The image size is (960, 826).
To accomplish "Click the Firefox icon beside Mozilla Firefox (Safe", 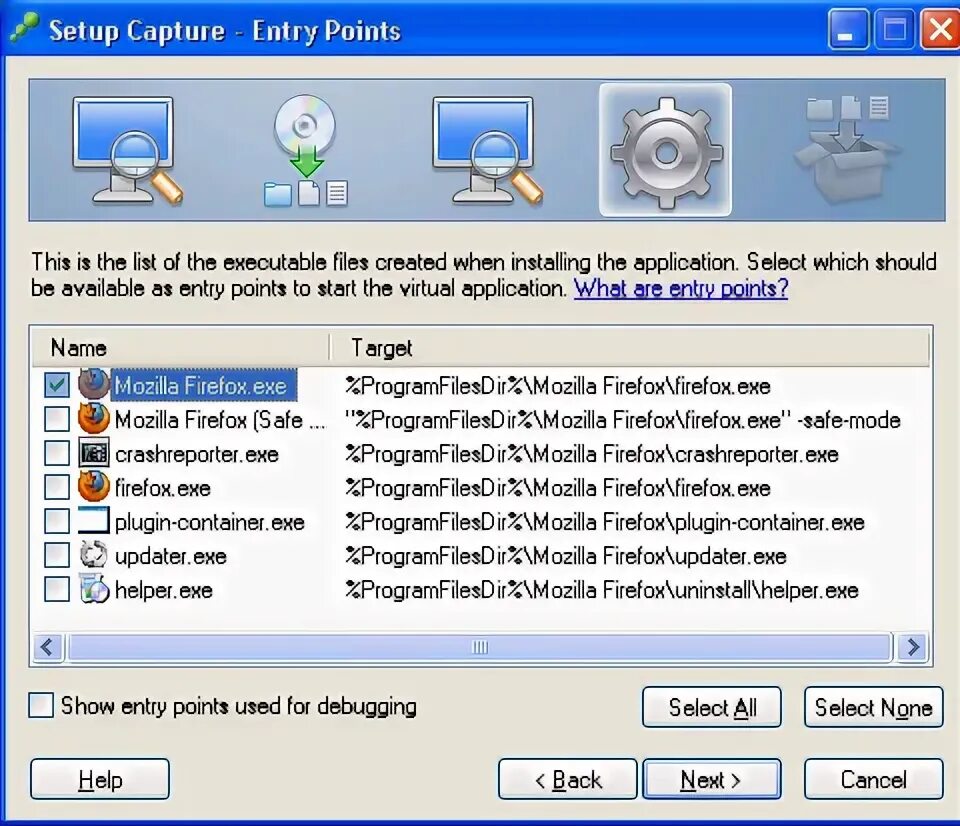I will (94, 419).
